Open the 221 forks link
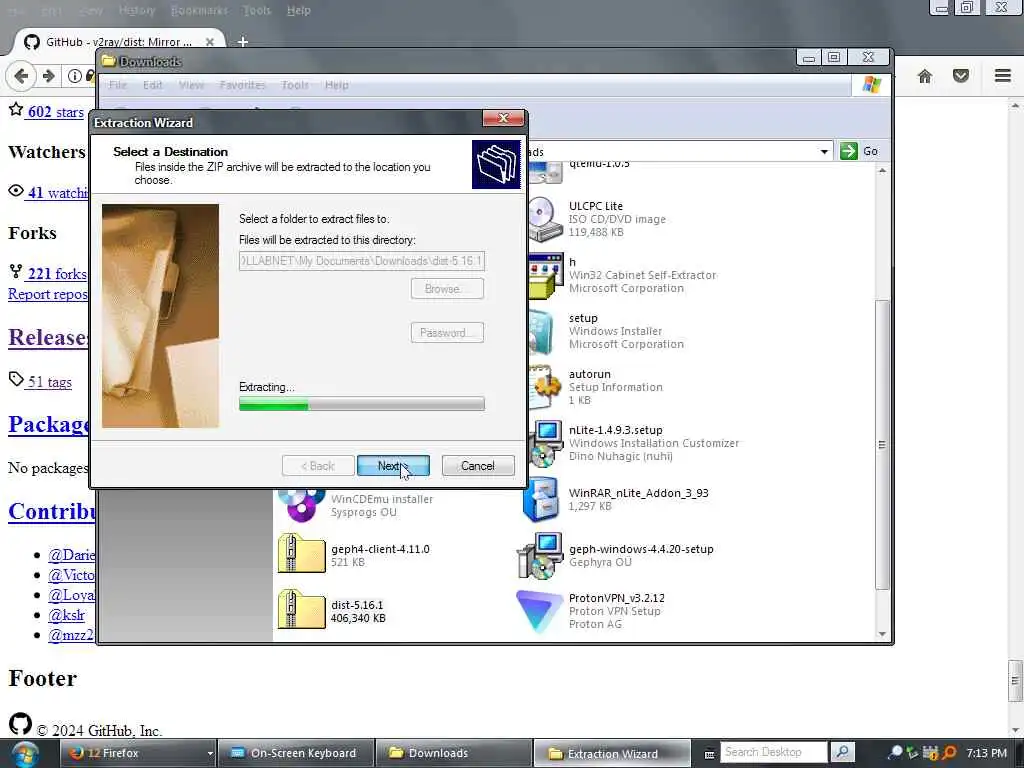Viewport: 1024px width, 768px height. pyautogui.click(x=57, y=274)
